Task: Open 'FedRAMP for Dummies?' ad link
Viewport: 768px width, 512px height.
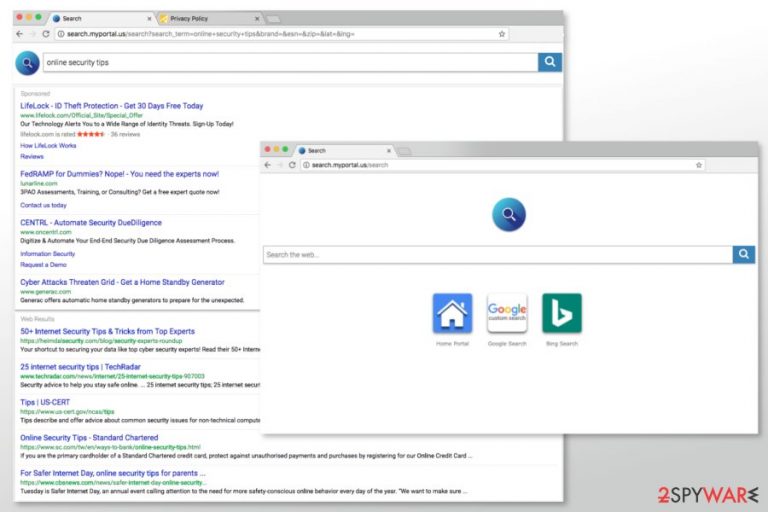Action: (x=120, y=174)
